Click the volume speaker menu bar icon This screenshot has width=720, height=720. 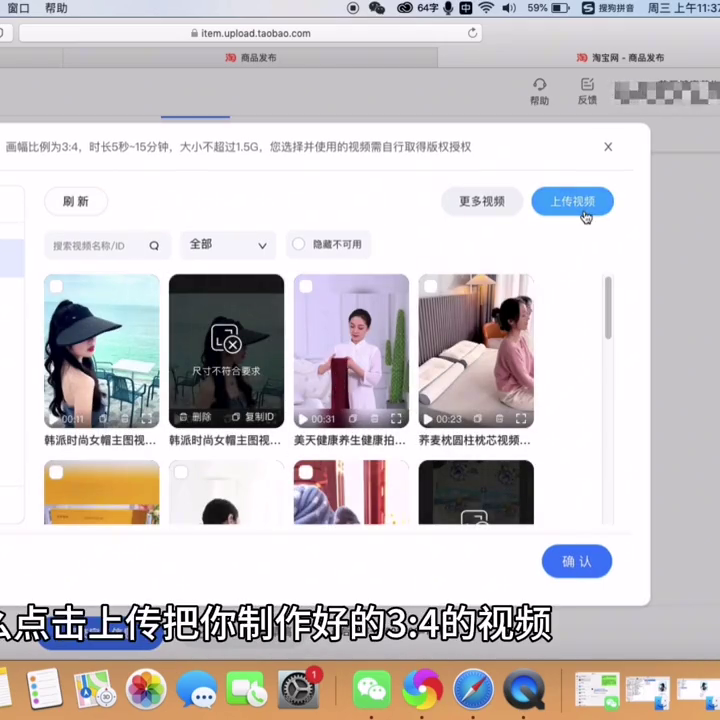[x=509, y=8]
